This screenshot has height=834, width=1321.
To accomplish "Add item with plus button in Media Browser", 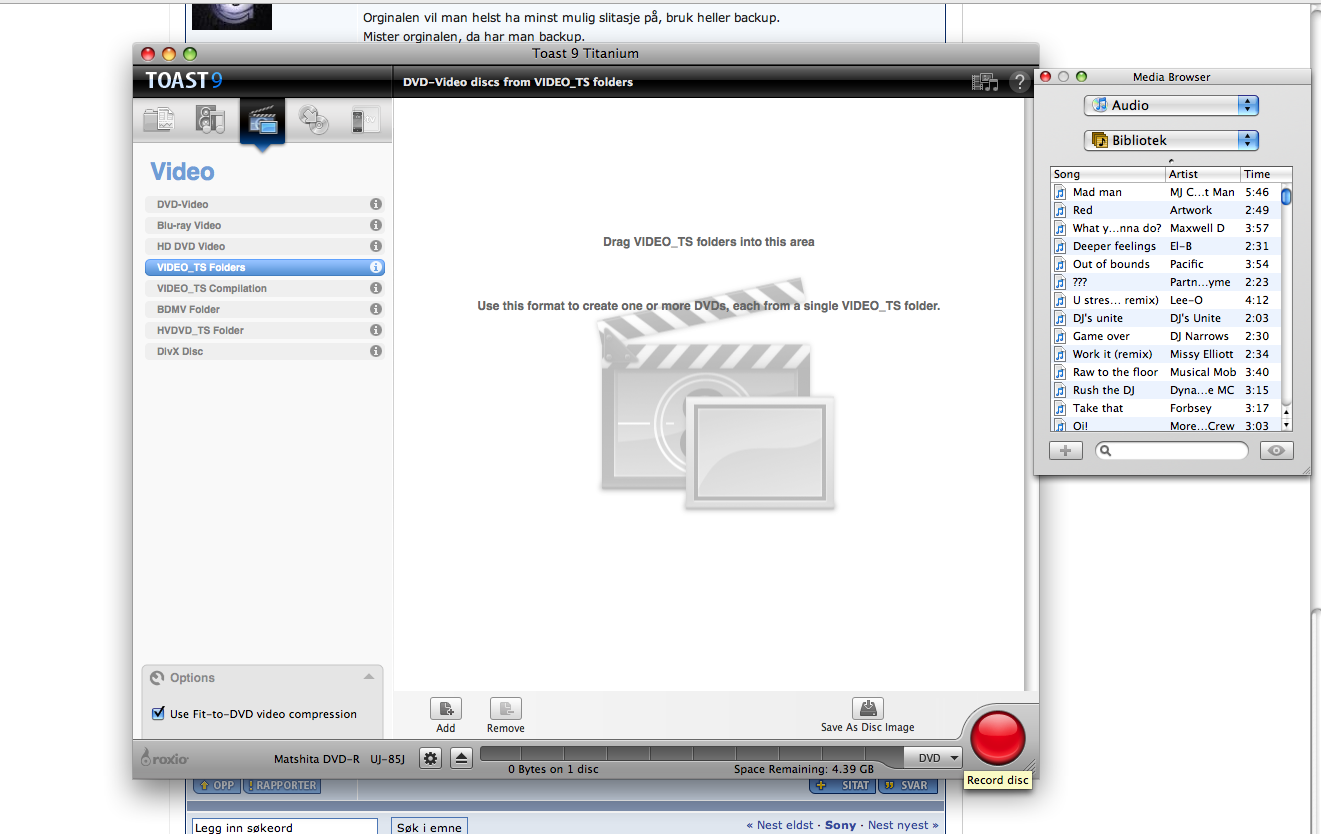I will pos(1065,451).
